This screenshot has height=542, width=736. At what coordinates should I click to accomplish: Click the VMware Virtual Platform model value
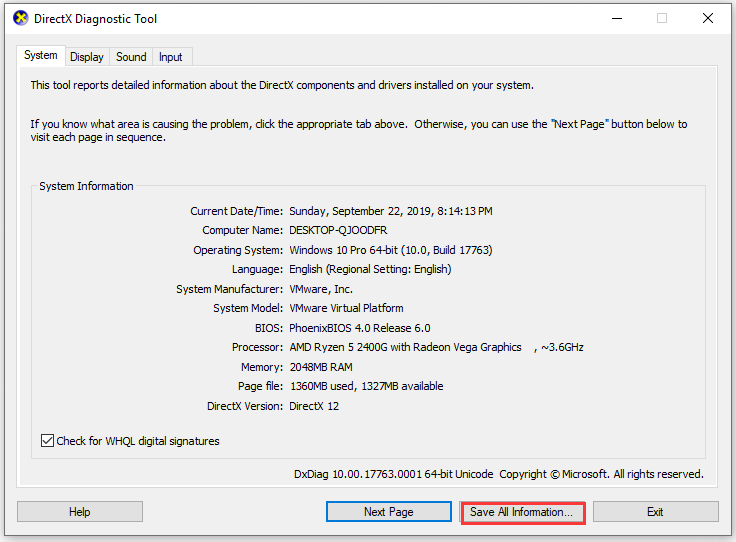point(346,308)
